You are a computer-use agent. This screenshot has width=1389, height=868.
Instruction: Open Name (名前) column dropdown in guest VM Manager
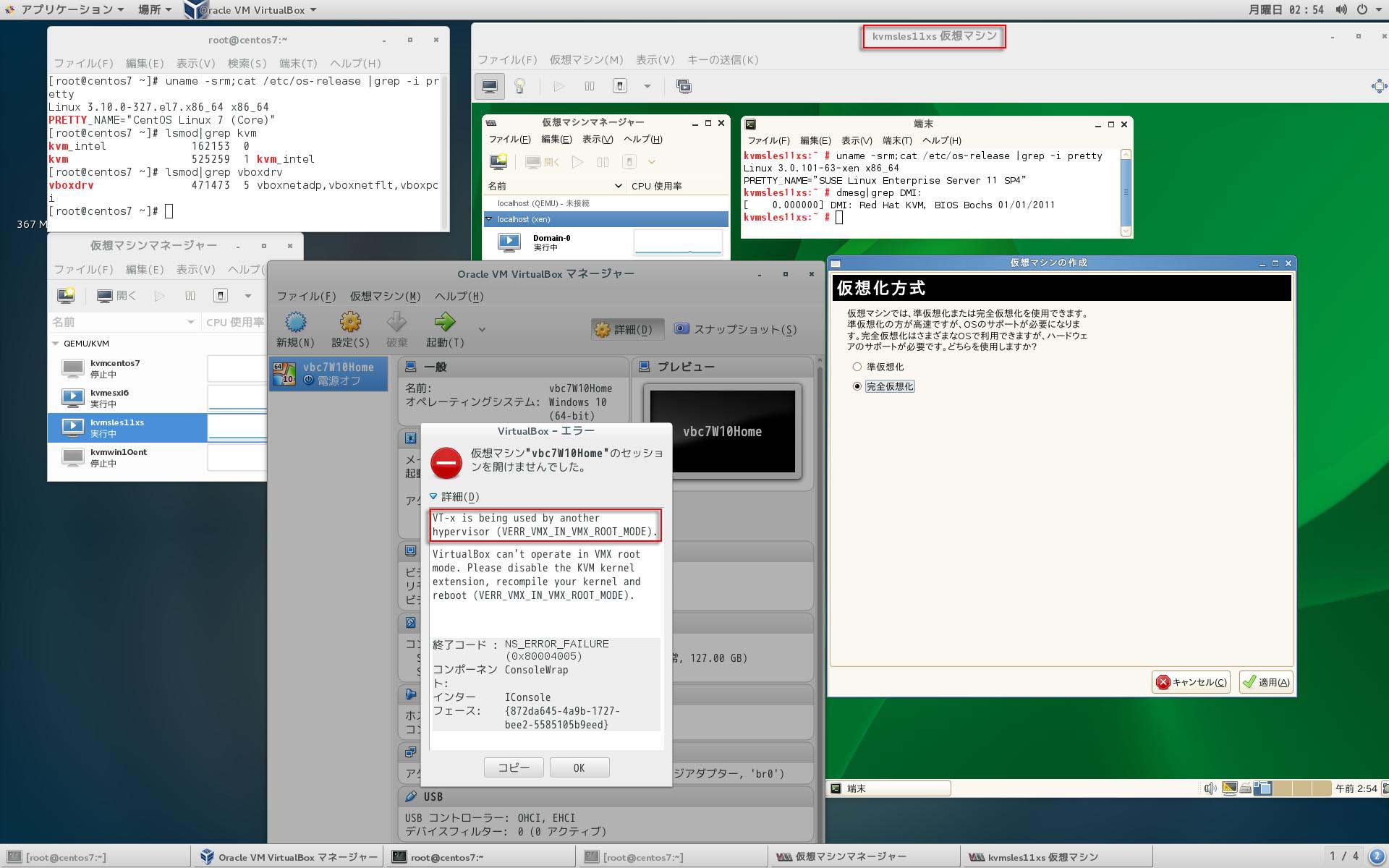[x=618, y=186]
